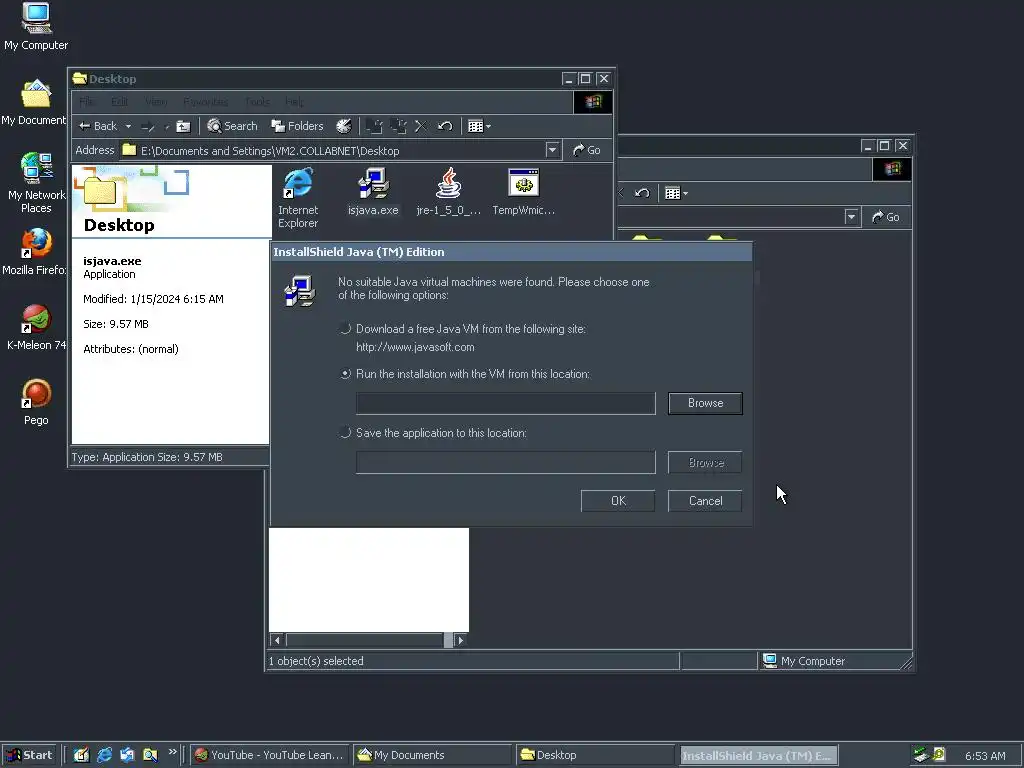Open Help menu in Desktop window
The width and height of the screenshot is (1024, 768).
tap(294, 102)
